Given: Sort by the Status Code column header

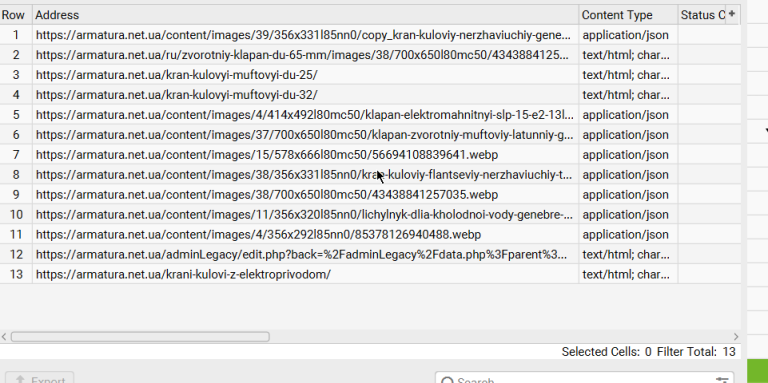Looking at the screenshot, I should coord(702,15).
